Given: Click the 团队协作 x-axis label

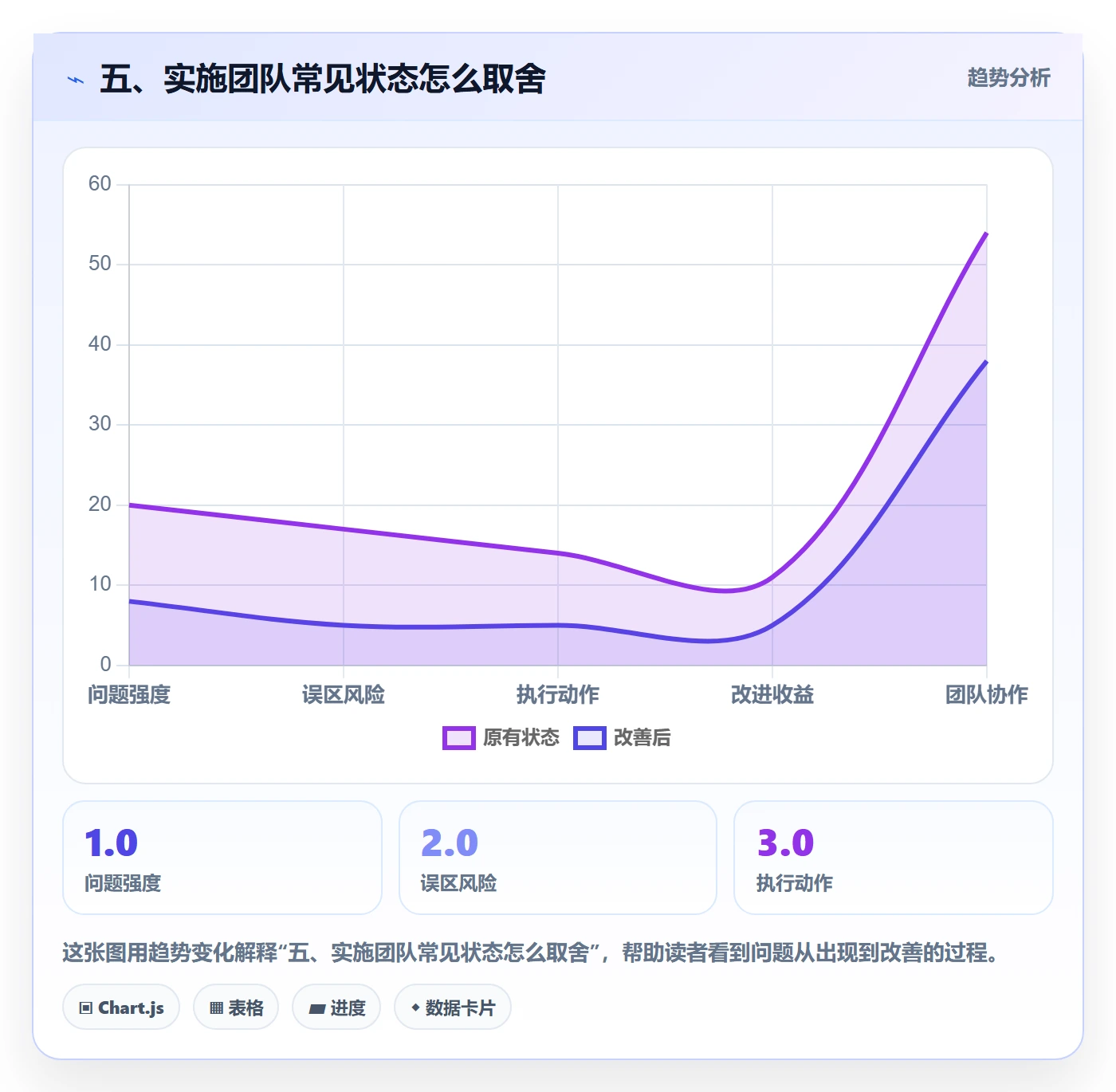Looking at the screenshot, I should click(x=987, y=695).
